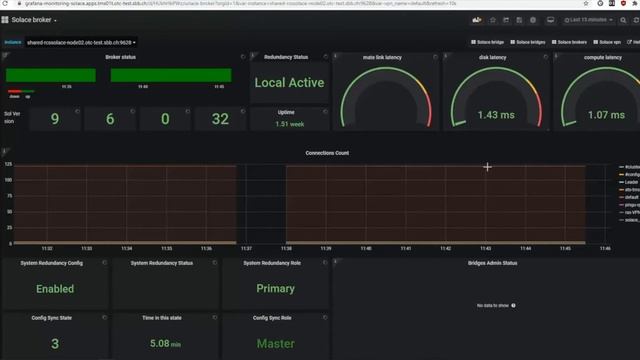Open the Solace bridges dashboard link
This screenshot has width=640, height=360.
click(527, 42)
